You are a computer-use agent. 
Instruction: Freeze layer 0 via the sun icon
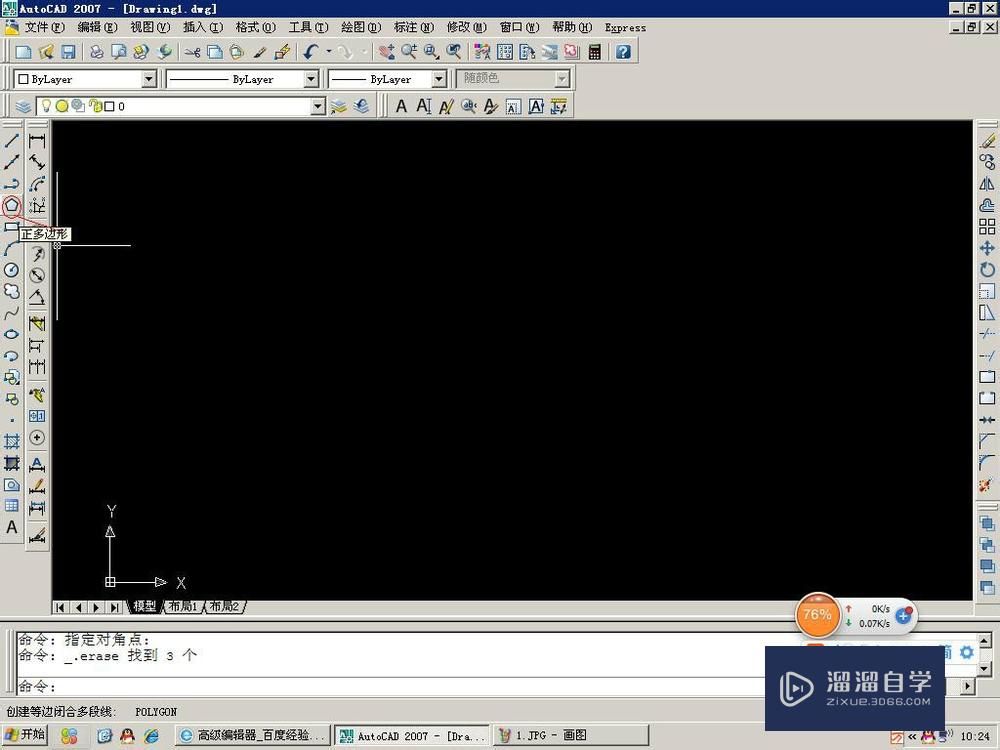60,105
